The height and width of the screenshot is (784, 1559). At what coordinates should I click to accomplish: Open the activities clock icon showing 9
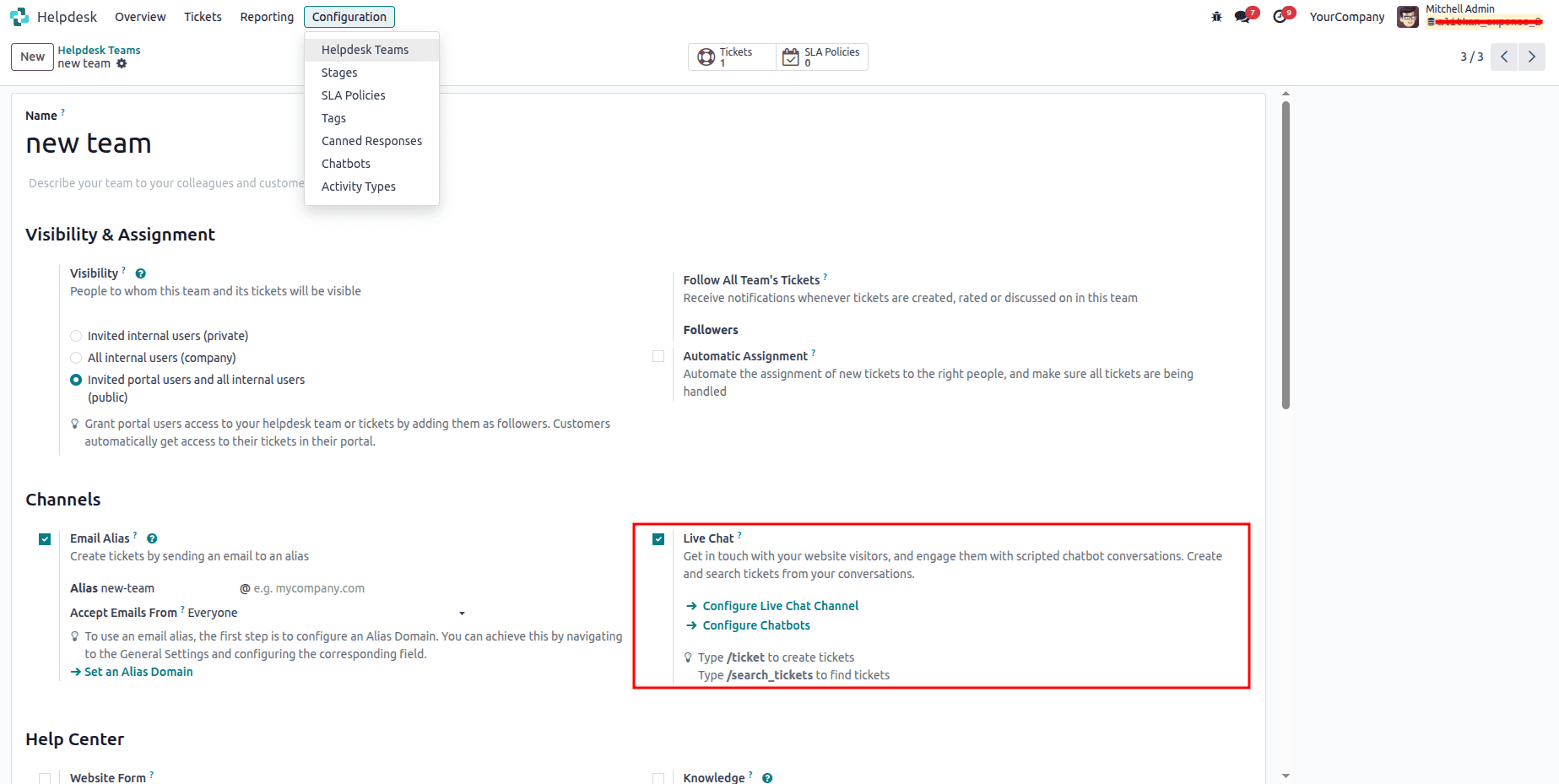point(1280,16)
